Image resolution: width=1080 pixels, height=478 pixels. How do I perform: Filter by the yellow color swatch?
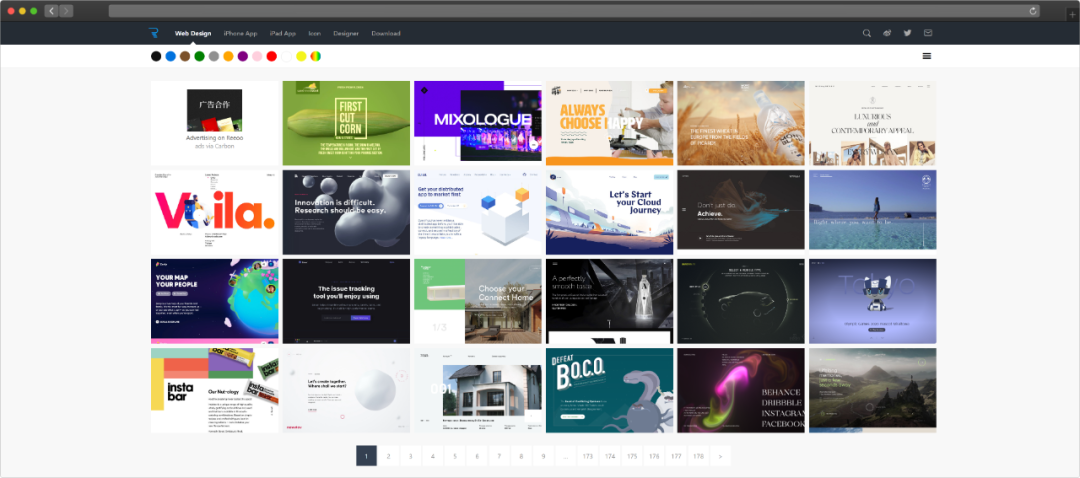[x=301, y=56]
